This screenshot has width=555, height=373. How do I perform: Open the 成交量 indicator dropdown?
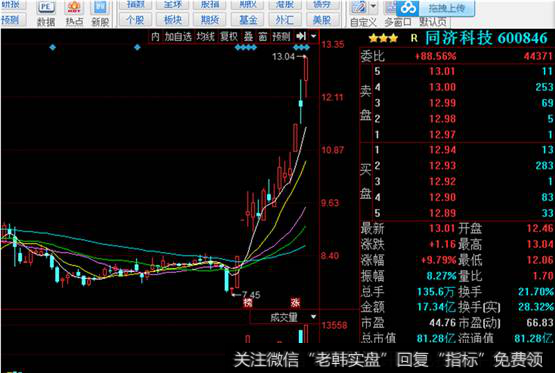[x=314, y=317]
